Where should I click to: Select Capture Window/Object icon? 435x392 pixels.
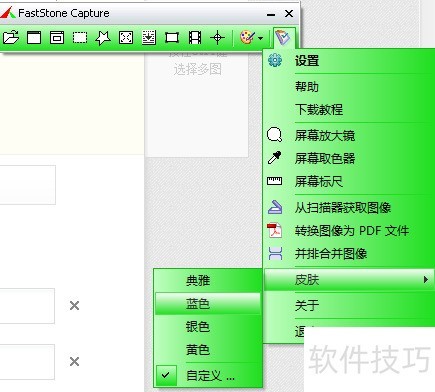point(57,37)
